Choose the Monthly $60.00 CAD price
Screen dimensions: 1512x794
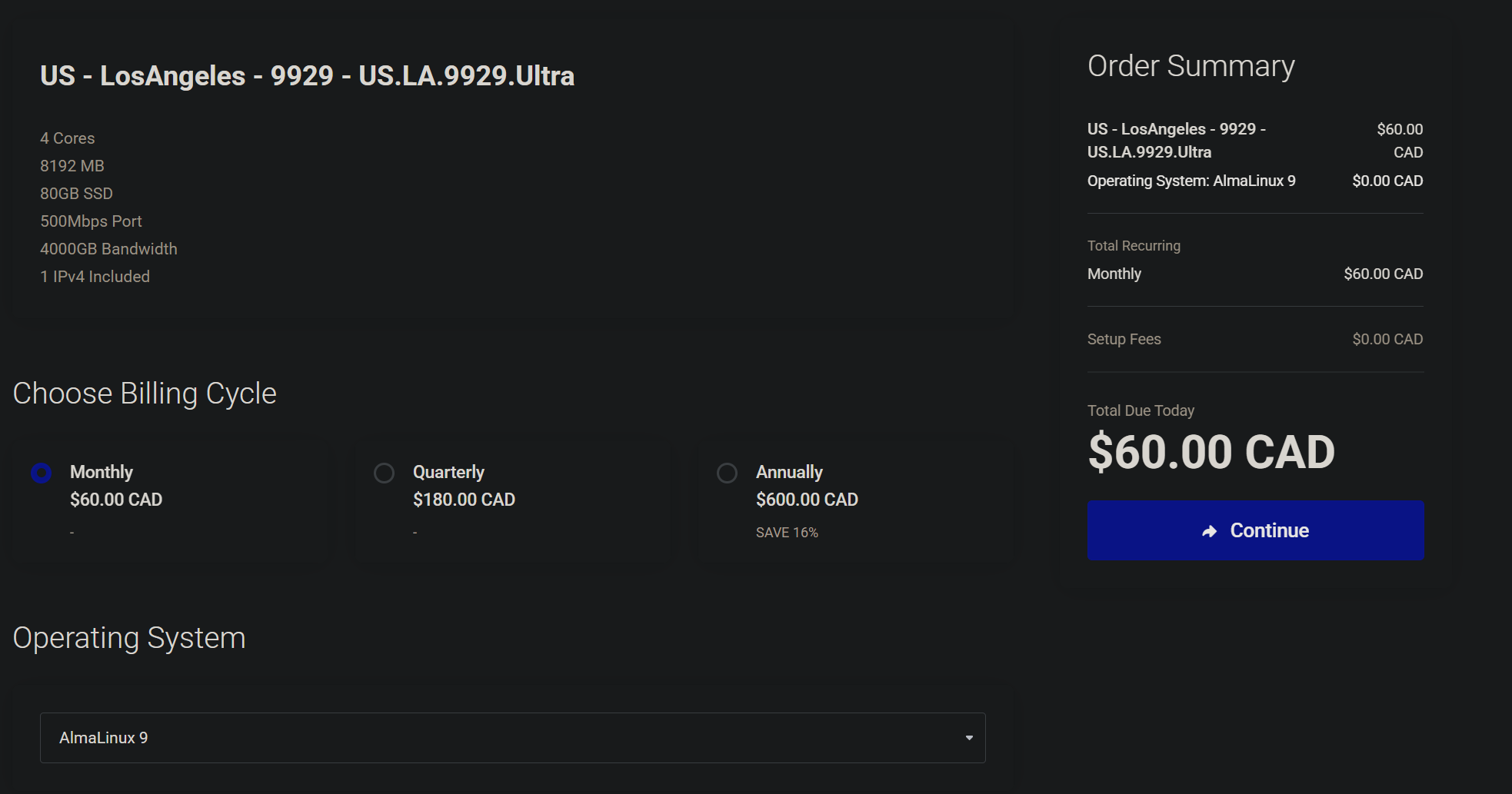[x=116, y=500]
